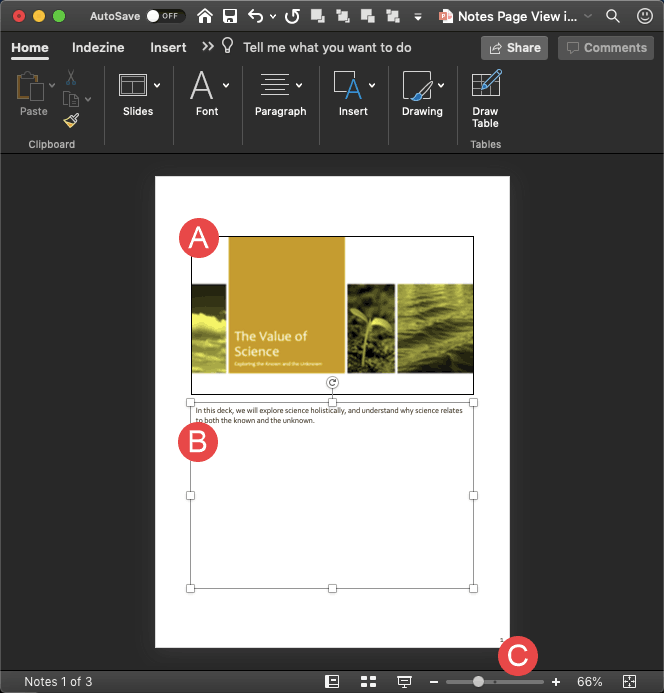The width and height of the screenshot is (664, 693).
Task: Click Bring Forward icon in Quick Access toolbar
Action: click(x=317, y=16)
